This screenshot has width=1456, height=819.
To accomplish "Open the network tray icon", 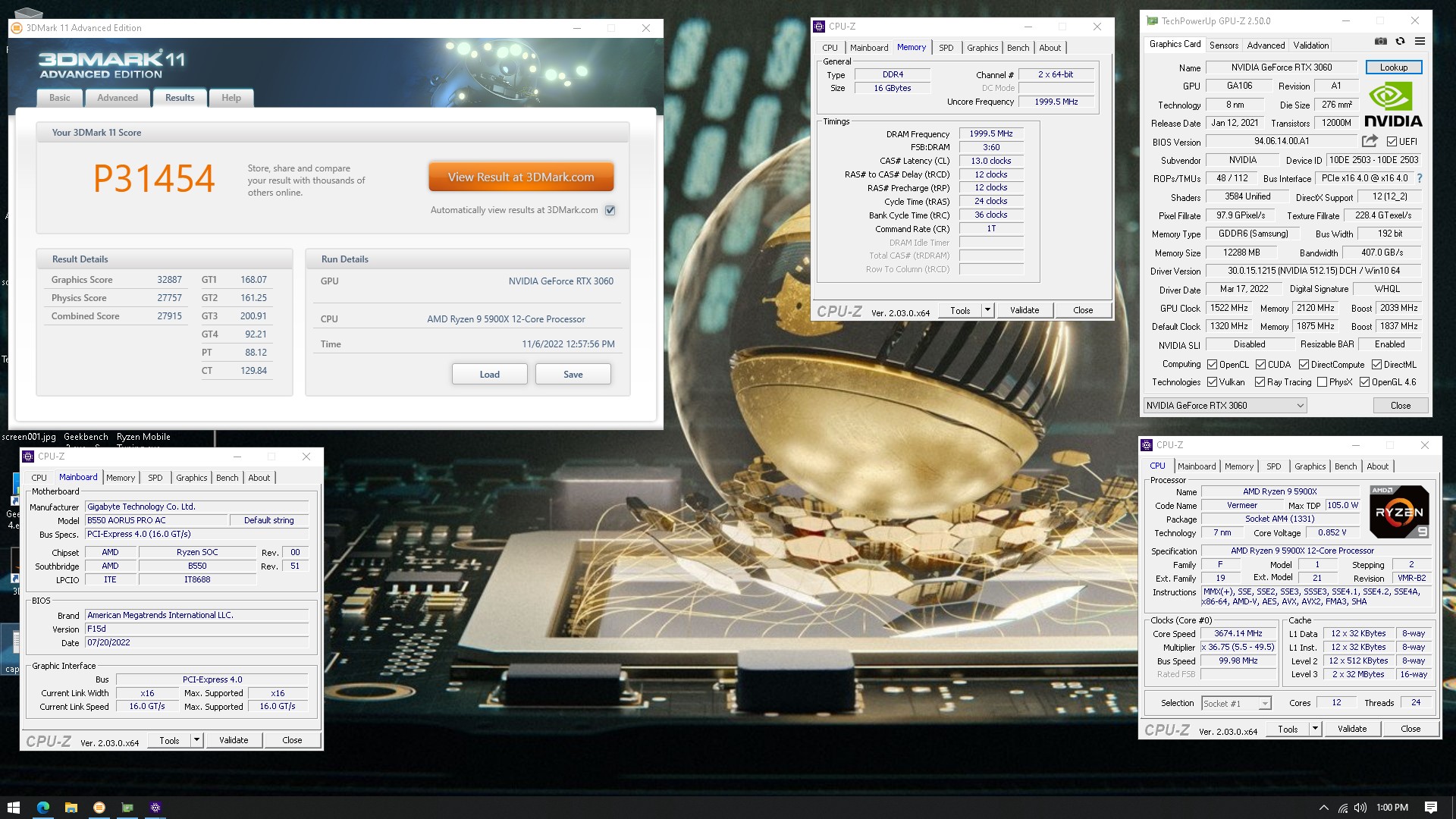I will 1343,808.
